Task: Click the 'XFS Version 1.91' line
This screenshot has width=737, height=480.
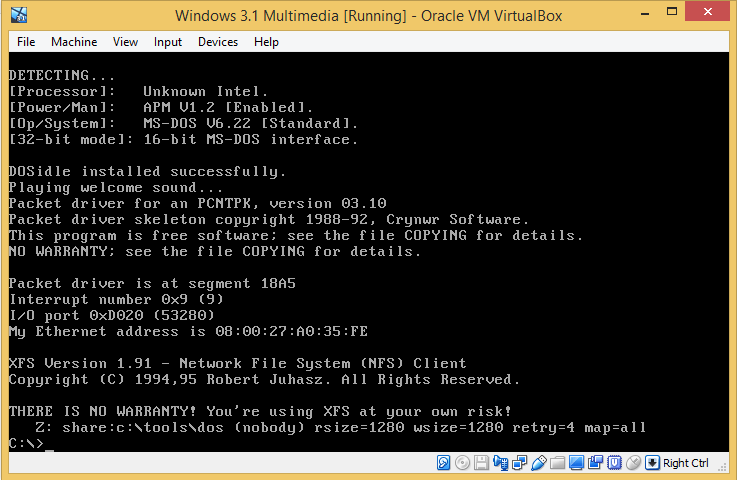Action: (237, 363)
